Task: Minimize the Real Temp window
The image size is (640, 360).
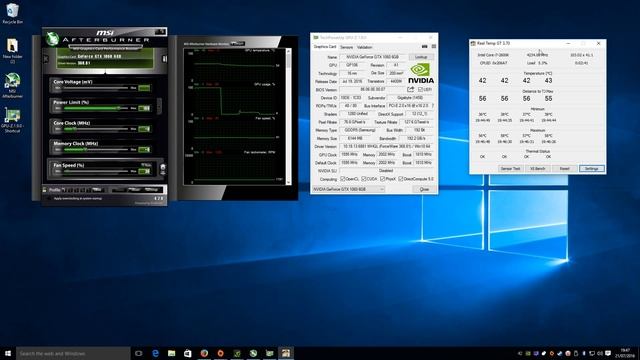Action: pyautogui.click(x=568, y=43)
